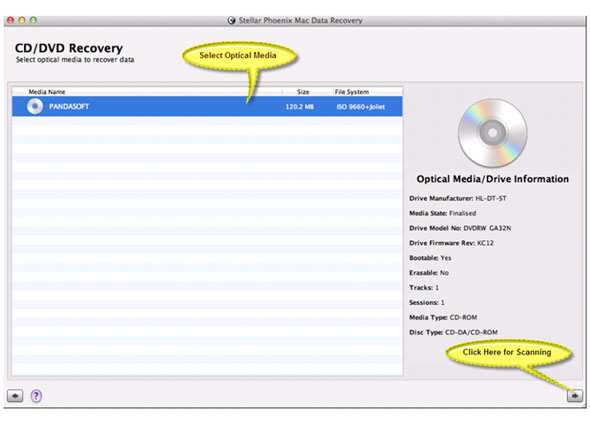590x421 pixels.
Task: Click Bootable Yes entry
Action: [430, 258]
